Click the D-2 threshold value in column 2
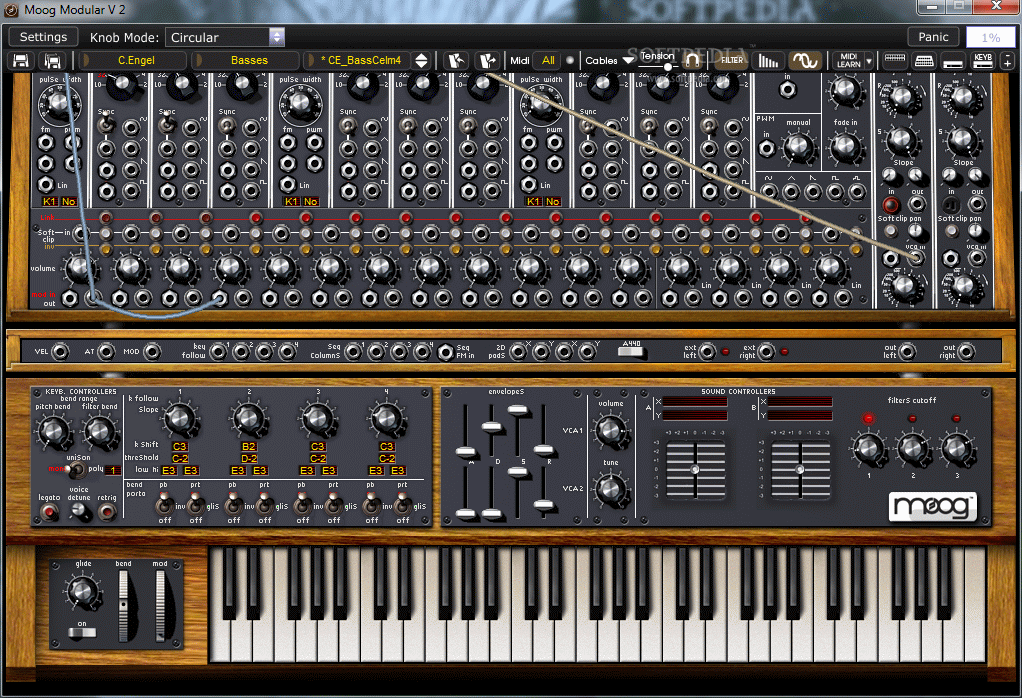The width and height of the screenshot is (1022, 698). (x=248, y=458)
